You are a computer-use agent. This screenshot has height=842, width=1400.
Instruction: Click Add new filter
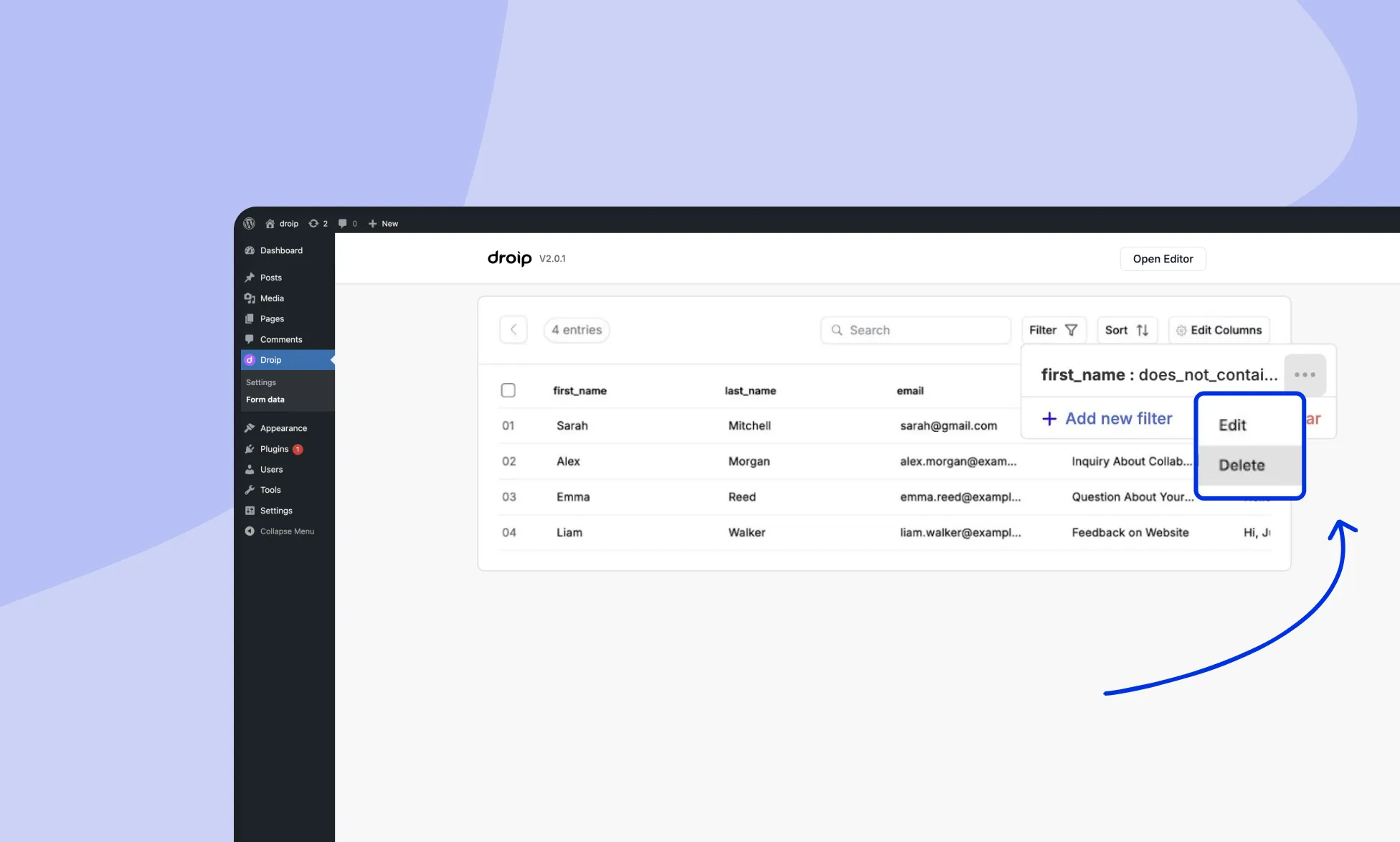coord(1107,418)
